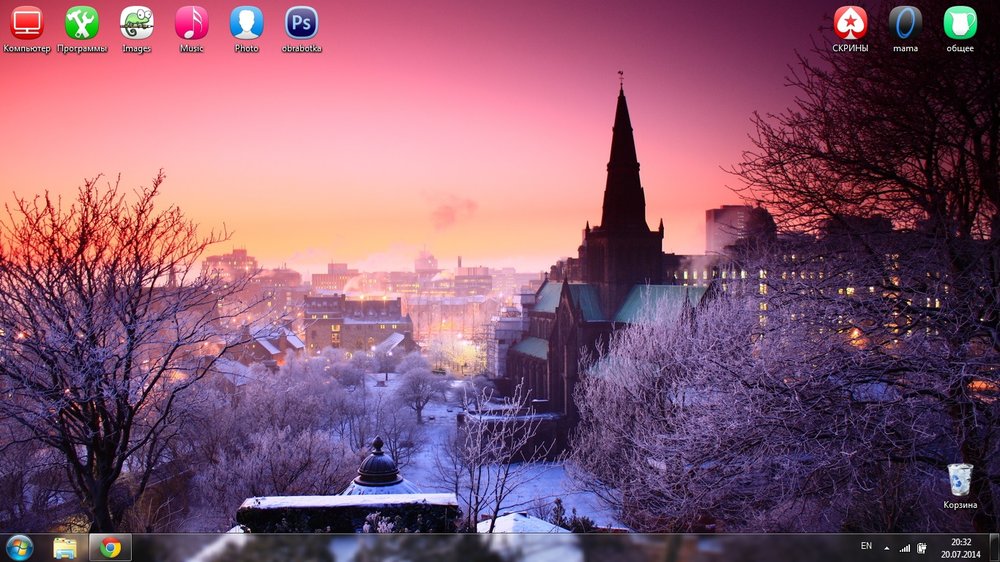Click the battery power tray icon
Viewport: 1000px width, 562px height.
tap(921, 548)
